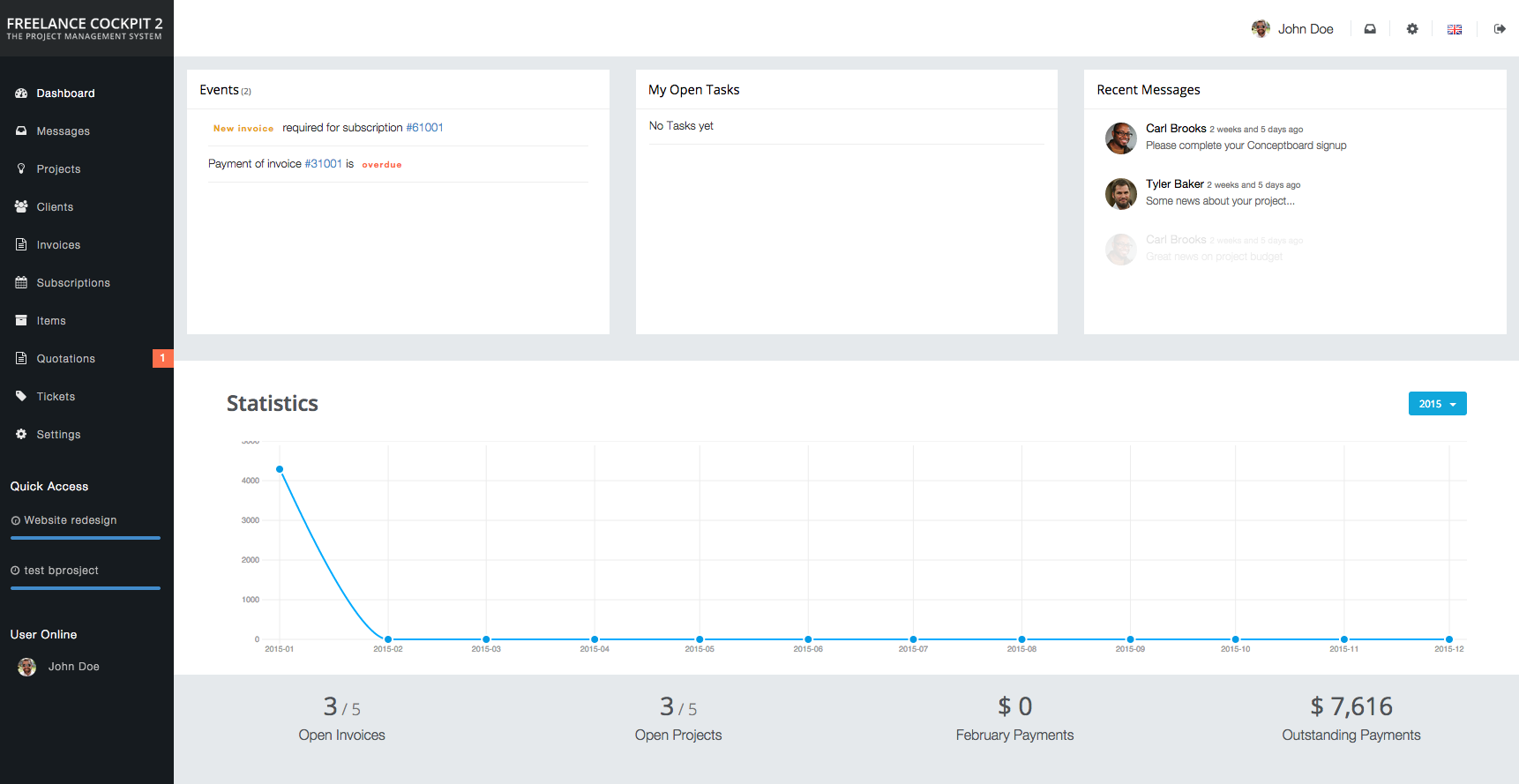Screen dimensions: 1519x784
Task: Open Website redesign quick access project
Action: pyautogui.click(x=70, y=520)
